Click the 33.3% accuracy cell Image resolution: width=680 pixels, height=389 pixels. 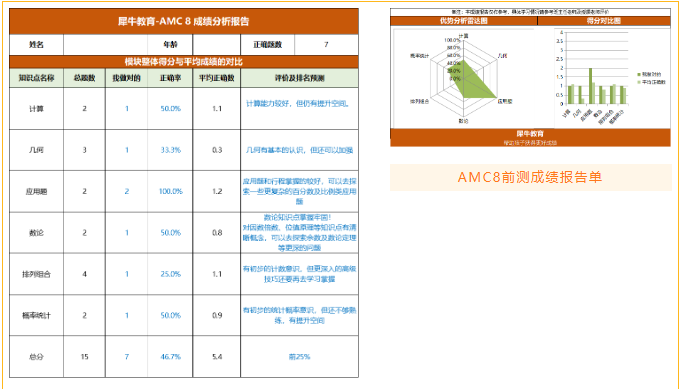tap(170, 150)
